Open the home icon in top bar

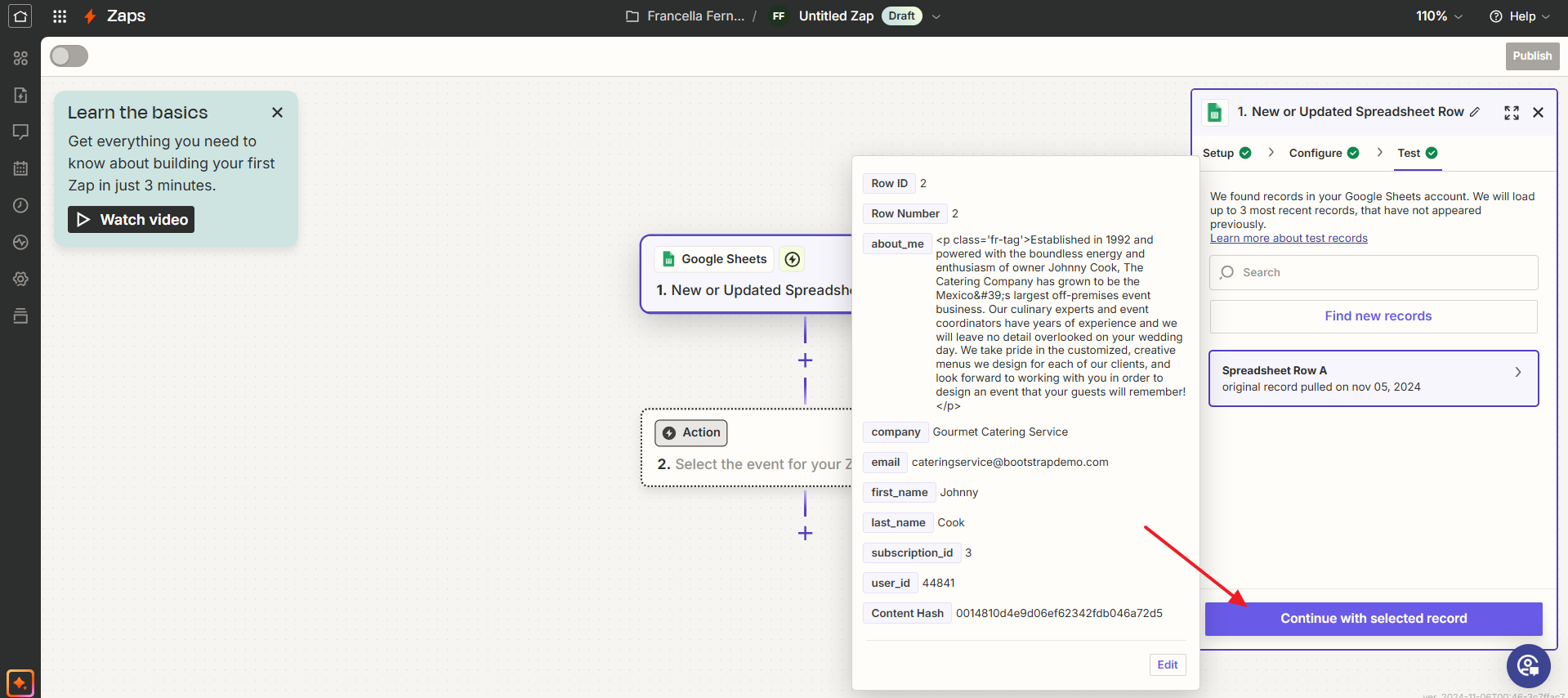point(20,16)
